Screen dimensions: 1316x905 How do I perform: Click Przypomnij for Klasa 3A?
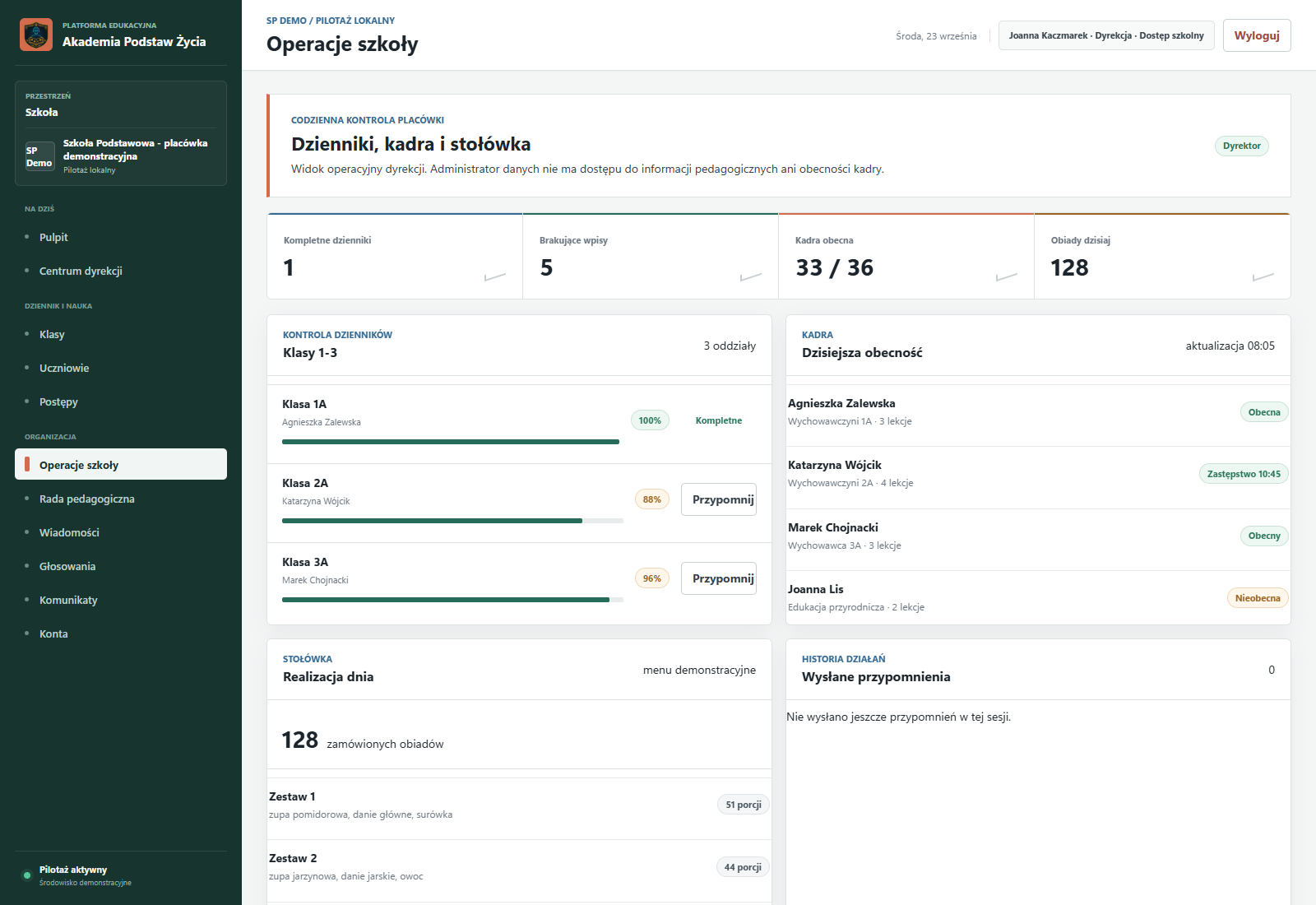point(719,578)
